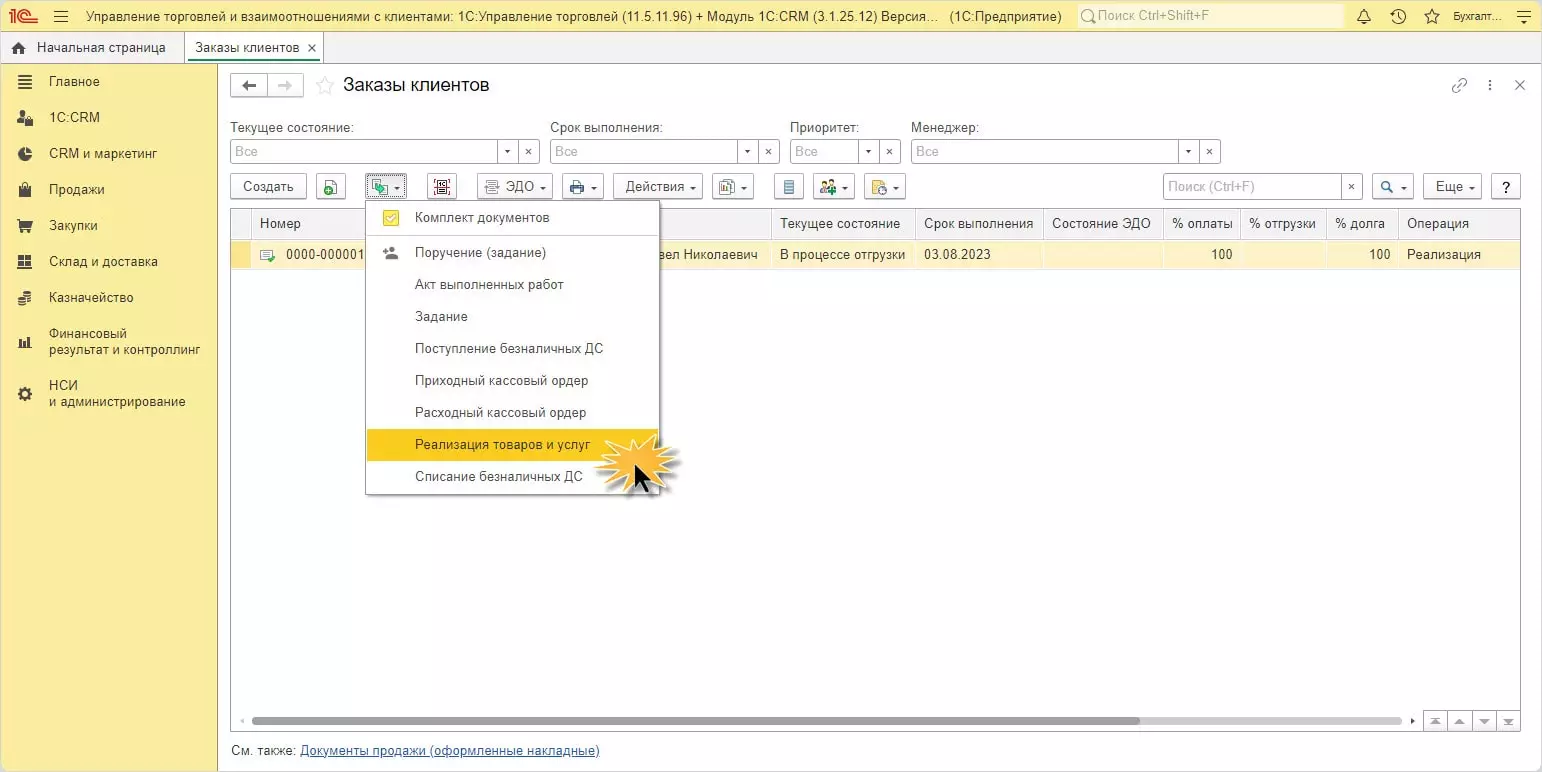The image size is (1542, 772).
Task: Open the notifications bell
Action: 1364,17
